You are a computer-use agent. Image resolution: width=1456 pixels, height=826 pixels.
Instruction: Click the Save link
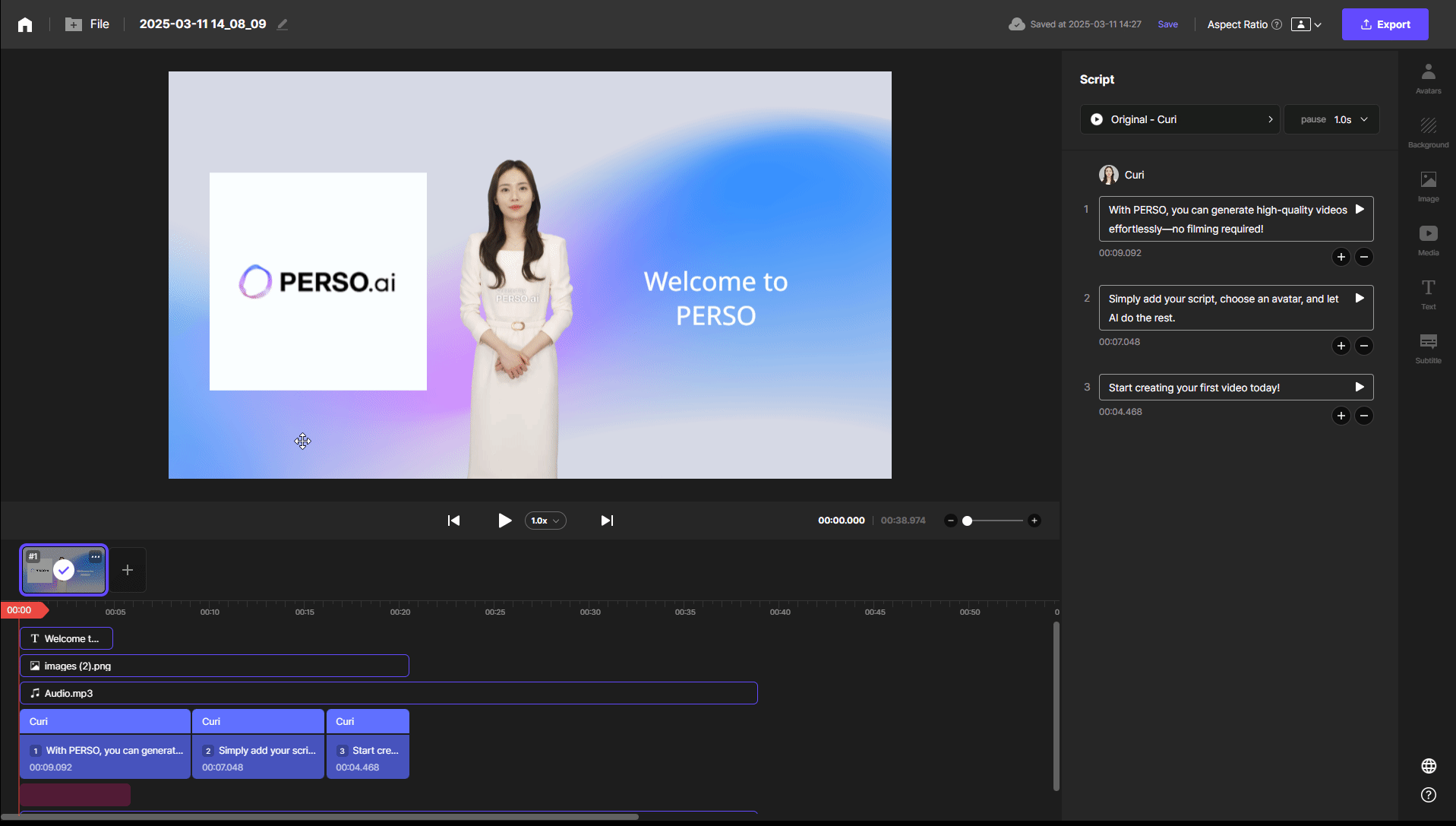[1167, 24]
